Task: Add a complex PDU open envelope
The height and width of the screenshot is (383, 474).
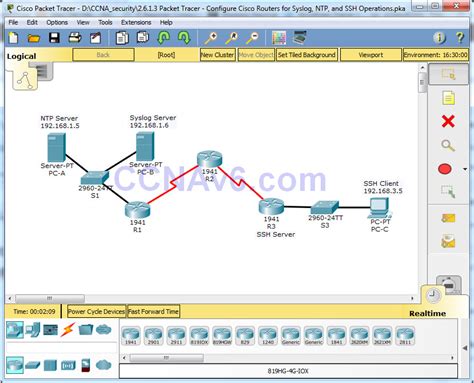Action: pos(448,241)
